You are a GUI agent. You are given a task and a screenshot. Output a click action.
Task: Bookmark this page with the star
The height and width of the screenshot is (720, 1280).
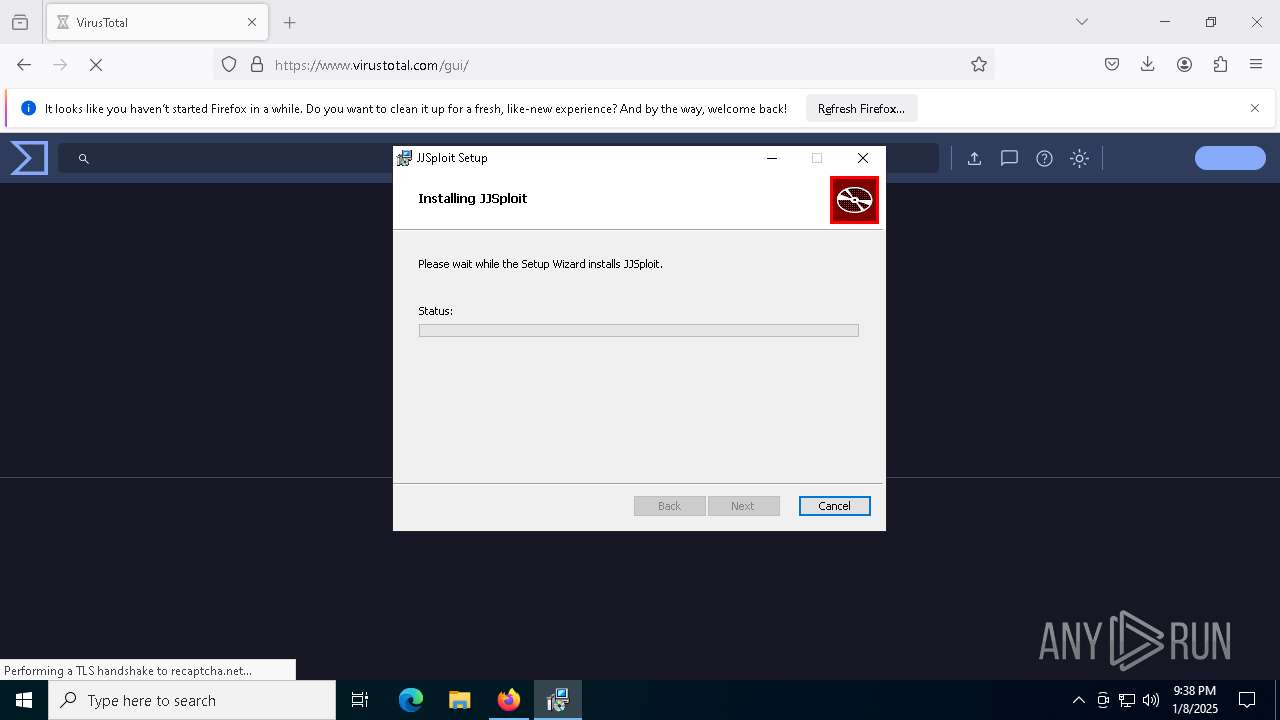[979, 65]
